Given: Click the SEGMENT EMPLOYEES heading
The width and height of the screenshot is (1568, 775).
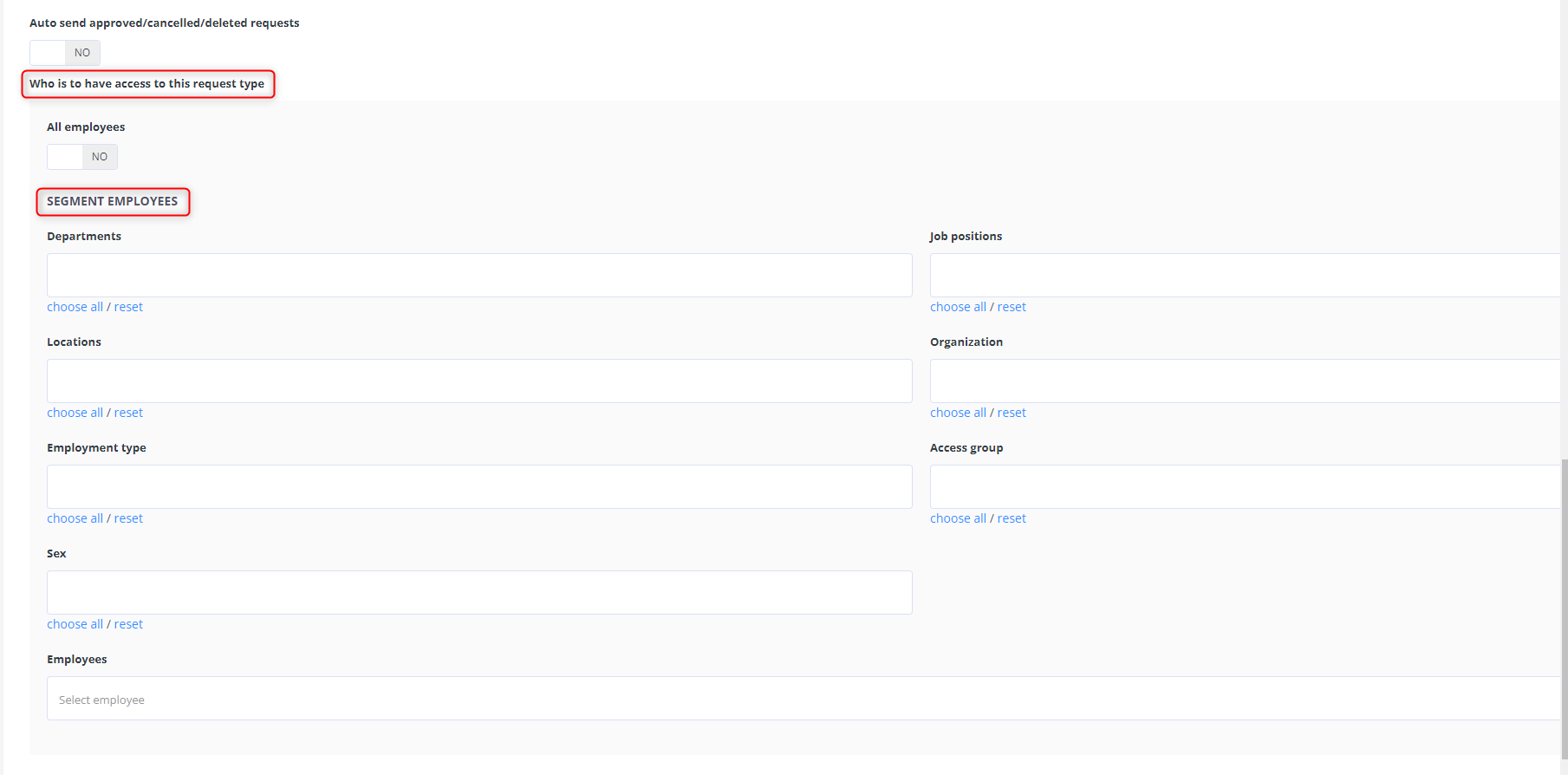Looking at the screenshot, I should (x=112, y=201).
